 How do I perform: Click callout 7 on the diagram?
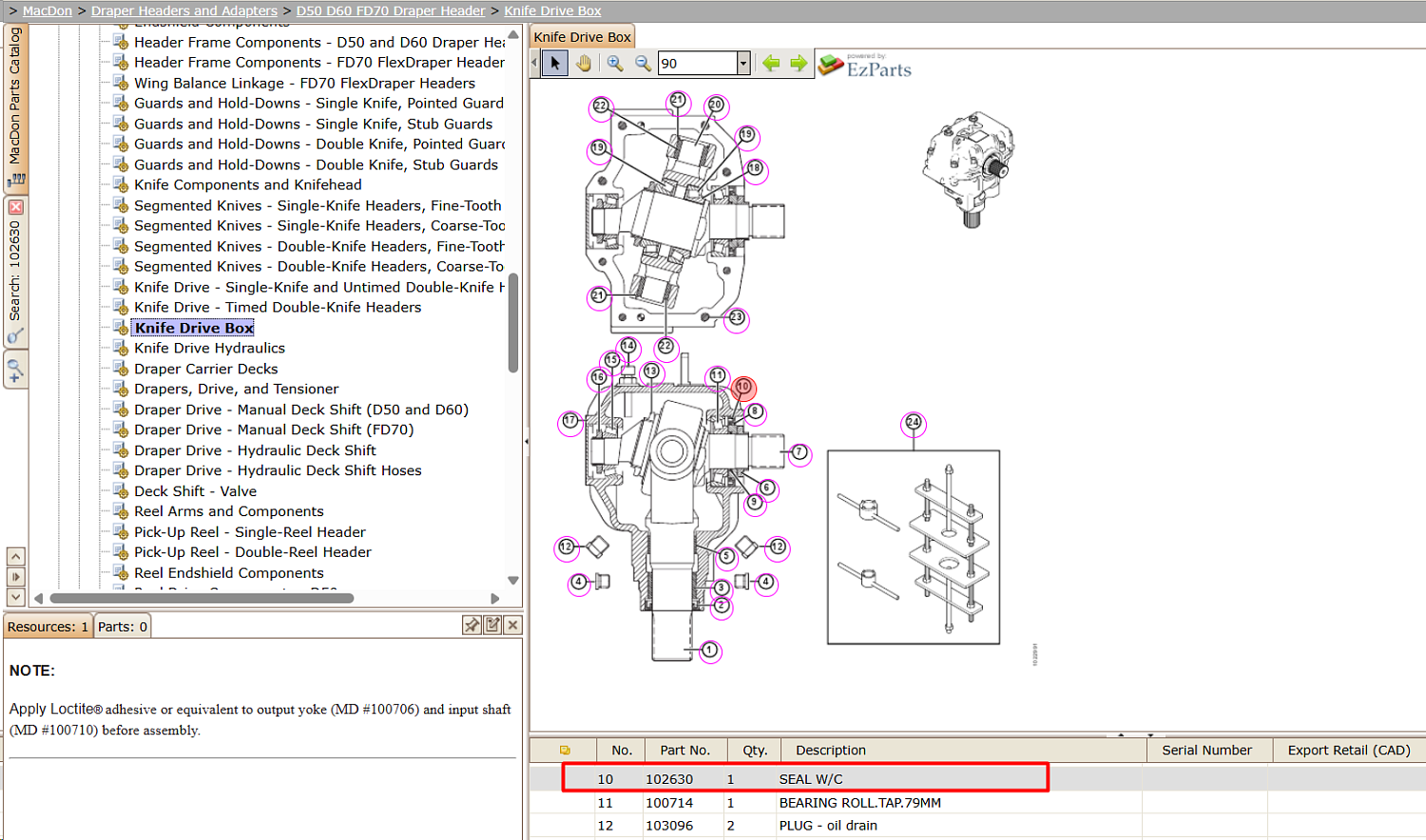pos(800,452)
